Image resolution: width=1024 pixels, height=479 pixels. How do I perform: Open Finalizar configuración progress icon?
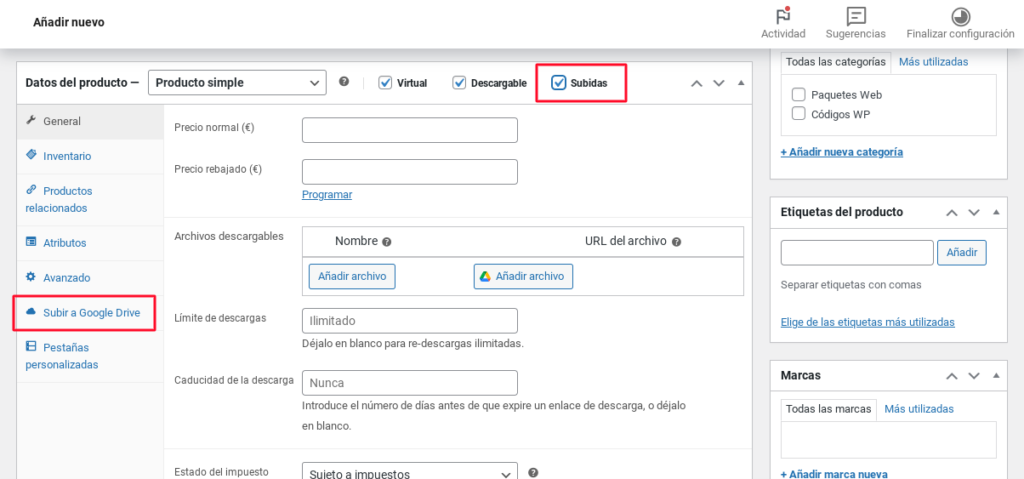(960, 16)
